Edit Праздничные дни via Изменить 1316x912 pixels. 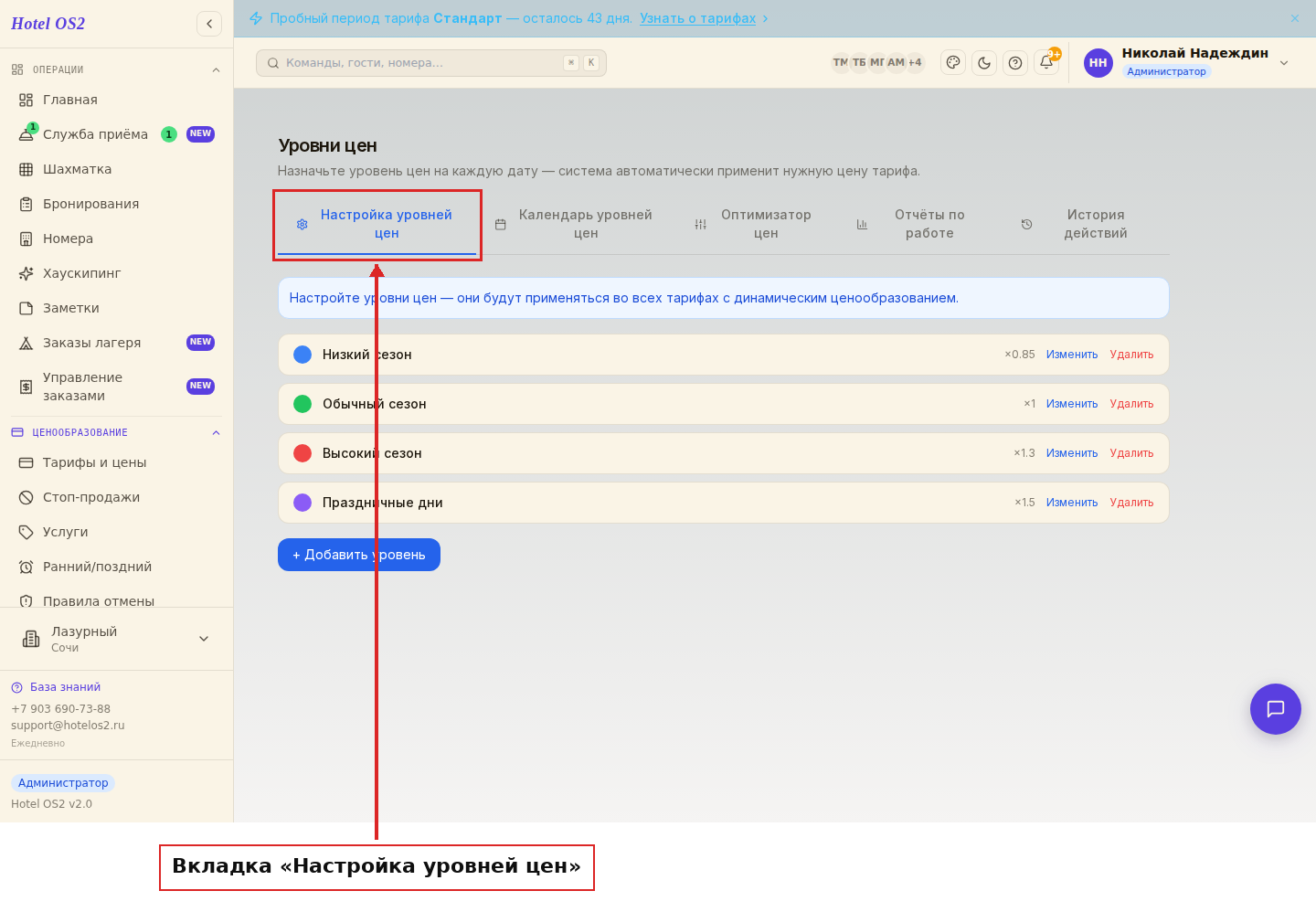click(1072, 503)
